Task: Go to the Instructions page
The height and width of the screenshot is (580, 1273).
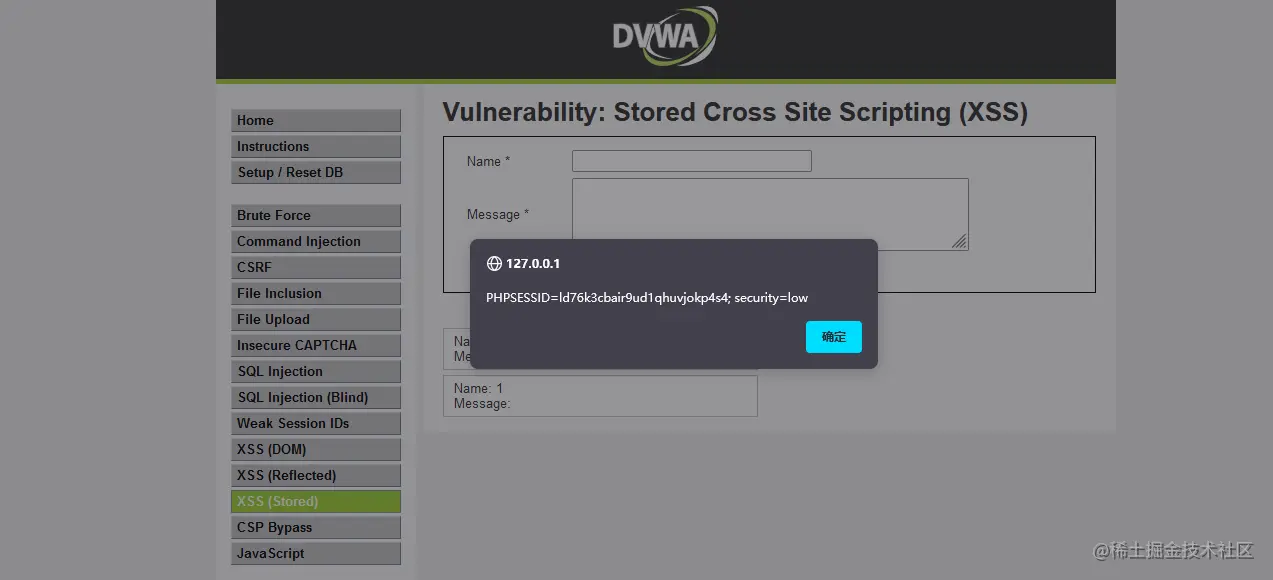Action: click(x=316, y=146)
